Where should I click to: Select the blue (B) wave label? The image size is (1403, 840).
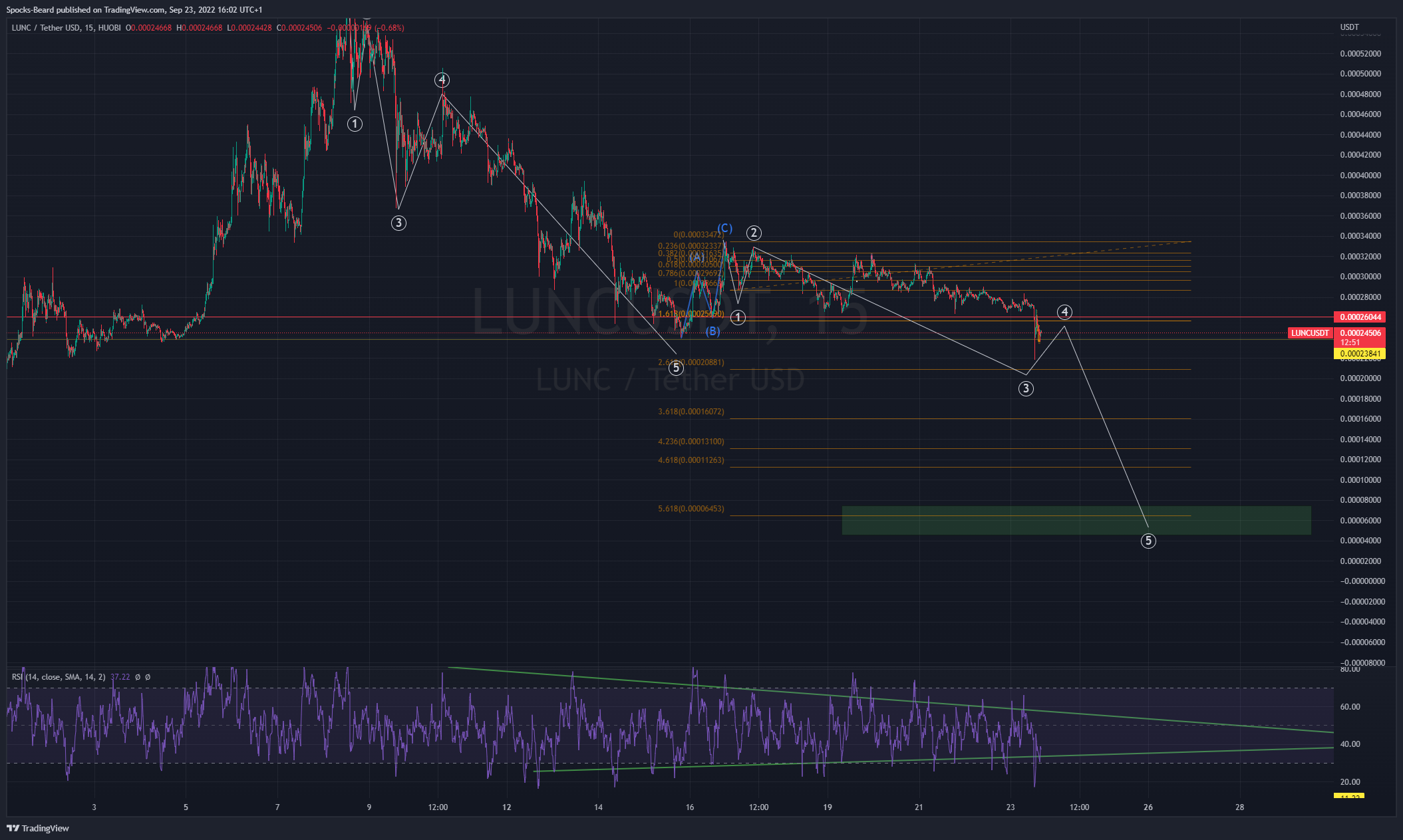click(712, 331)
